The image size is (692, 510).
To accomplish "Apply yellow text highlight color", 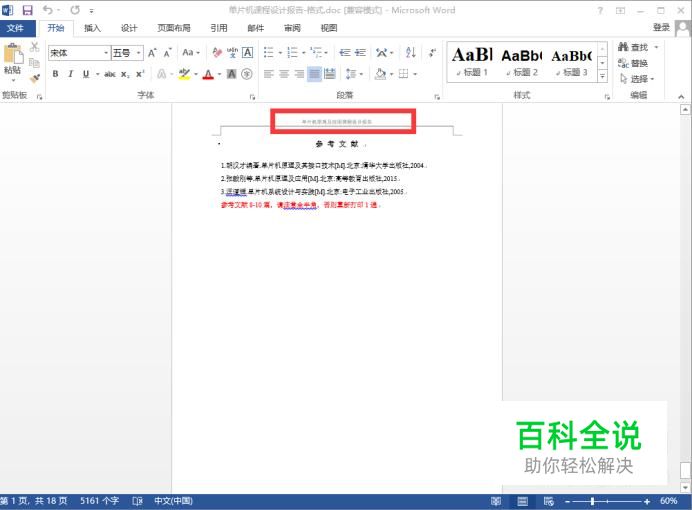I will tap(184, 74).
